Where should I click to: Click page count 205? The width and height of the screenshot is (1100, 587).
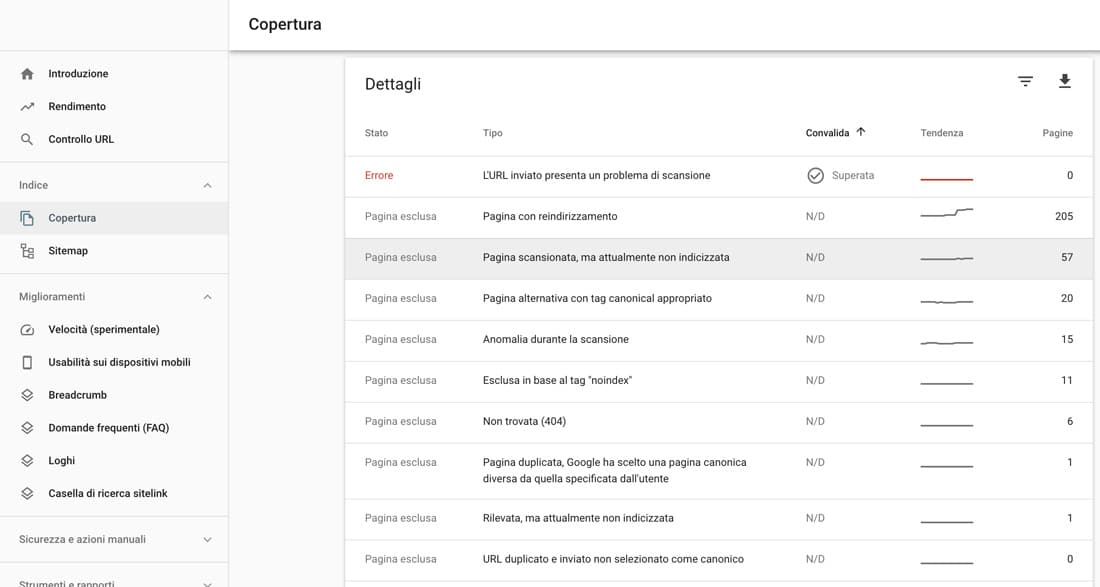coord(1064,216)
